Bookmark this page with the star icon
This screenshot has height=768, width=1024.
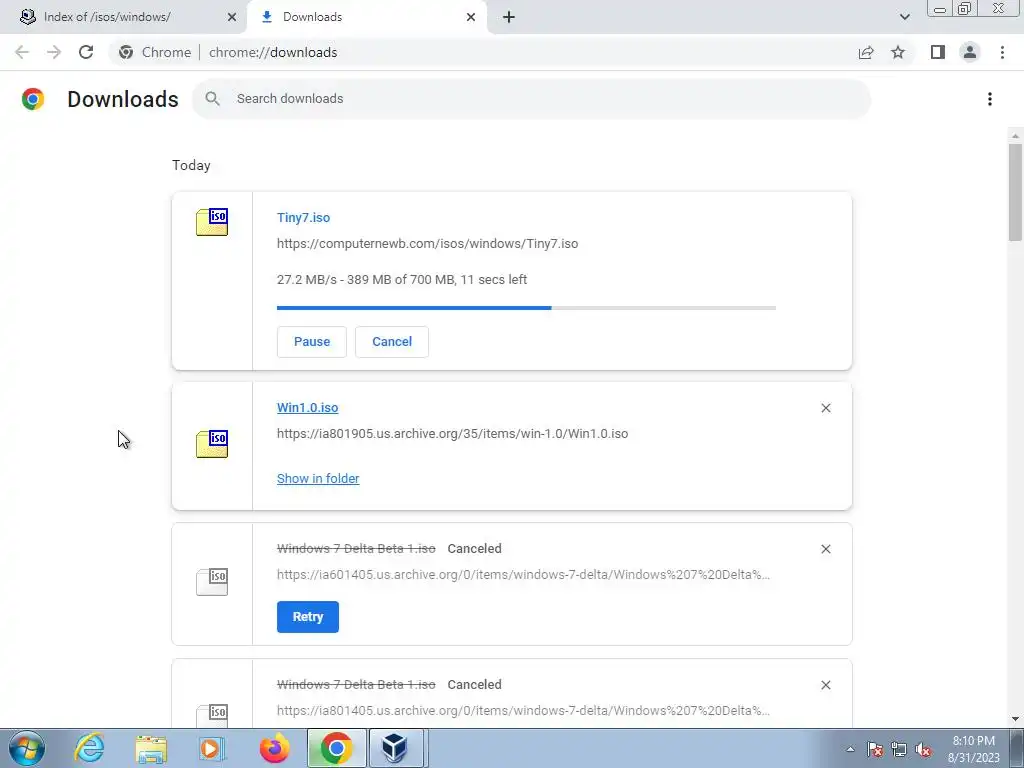(x=898, y=52)
